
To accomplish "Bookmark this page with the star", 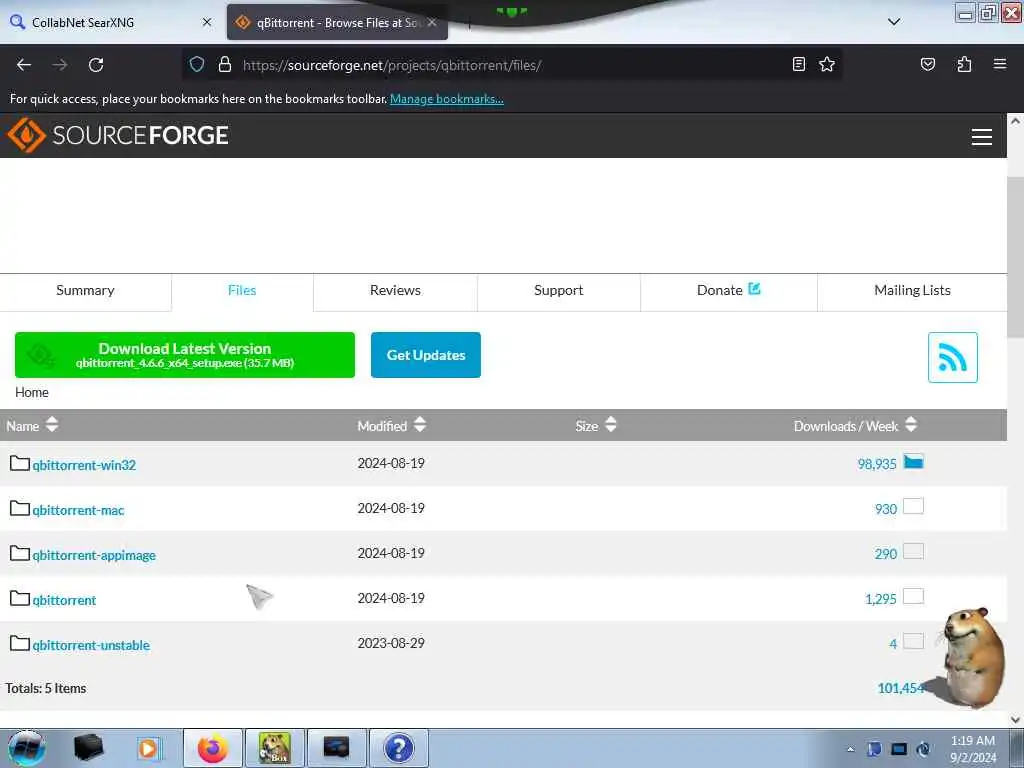I will coord(827,64).
